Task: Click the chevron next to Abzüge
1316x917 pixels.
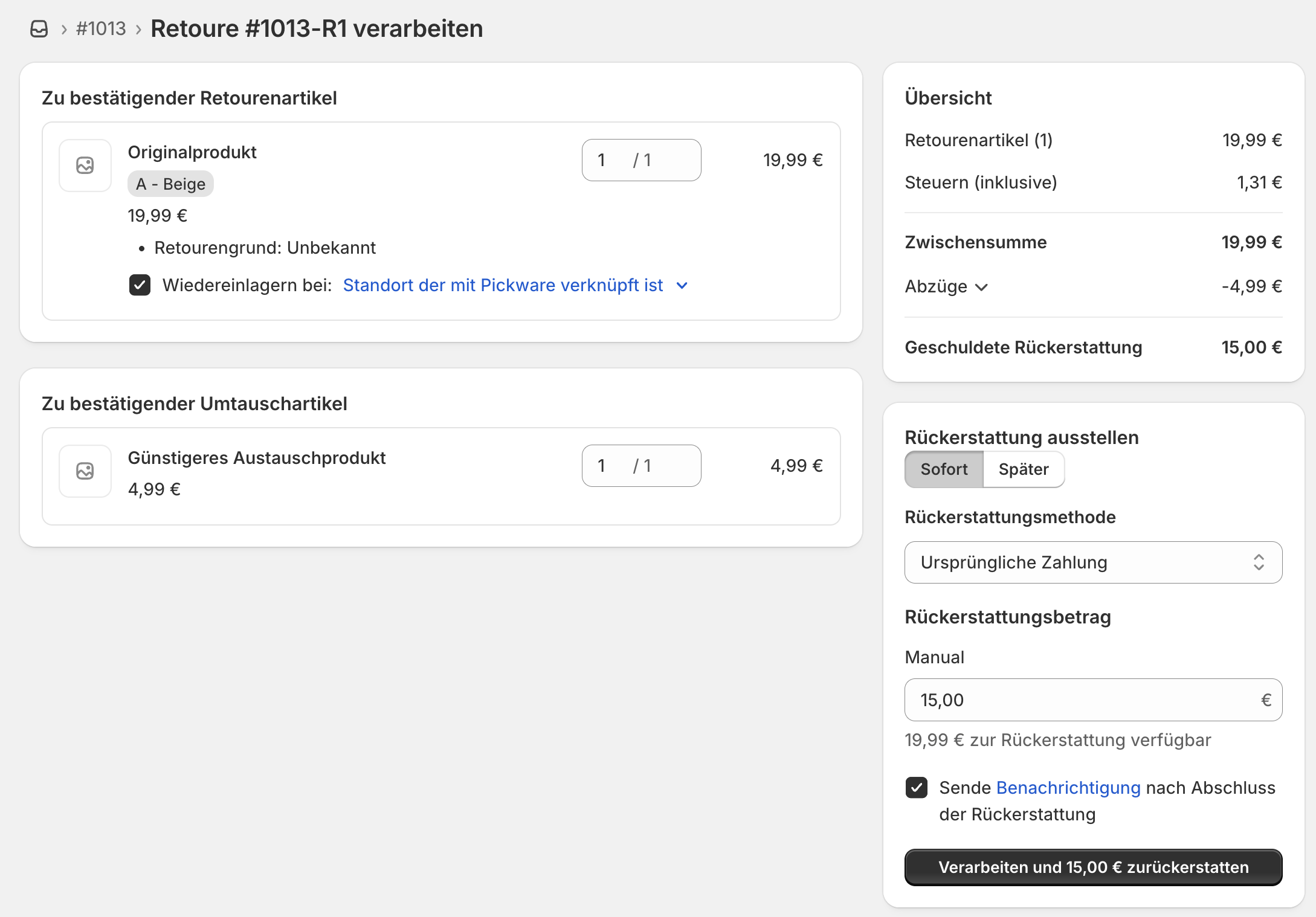Action: pyautogui.click(x=982, y=287)
